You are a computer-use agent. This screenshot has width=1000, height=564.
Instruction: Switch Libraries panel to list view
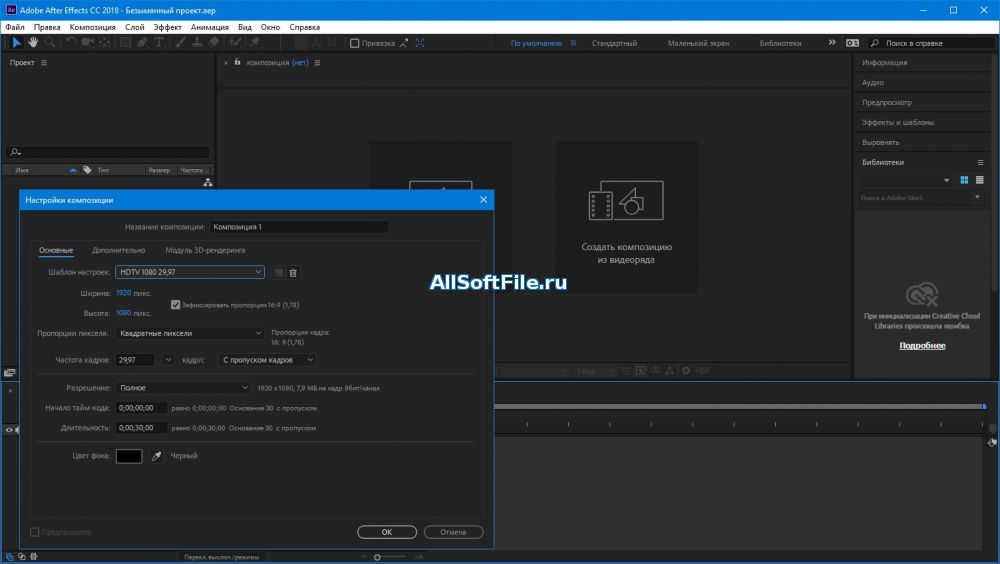tap(979, 180)
